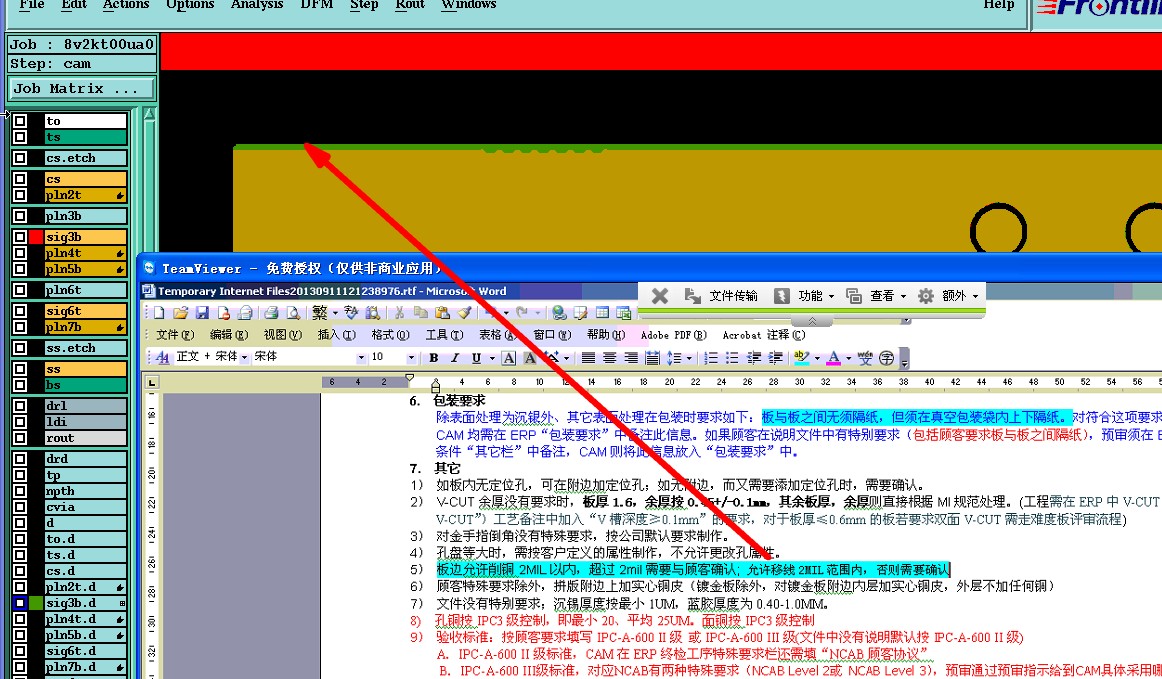Toggle the checkbox for layer pln2t
1162x679 pixels.
20,195
